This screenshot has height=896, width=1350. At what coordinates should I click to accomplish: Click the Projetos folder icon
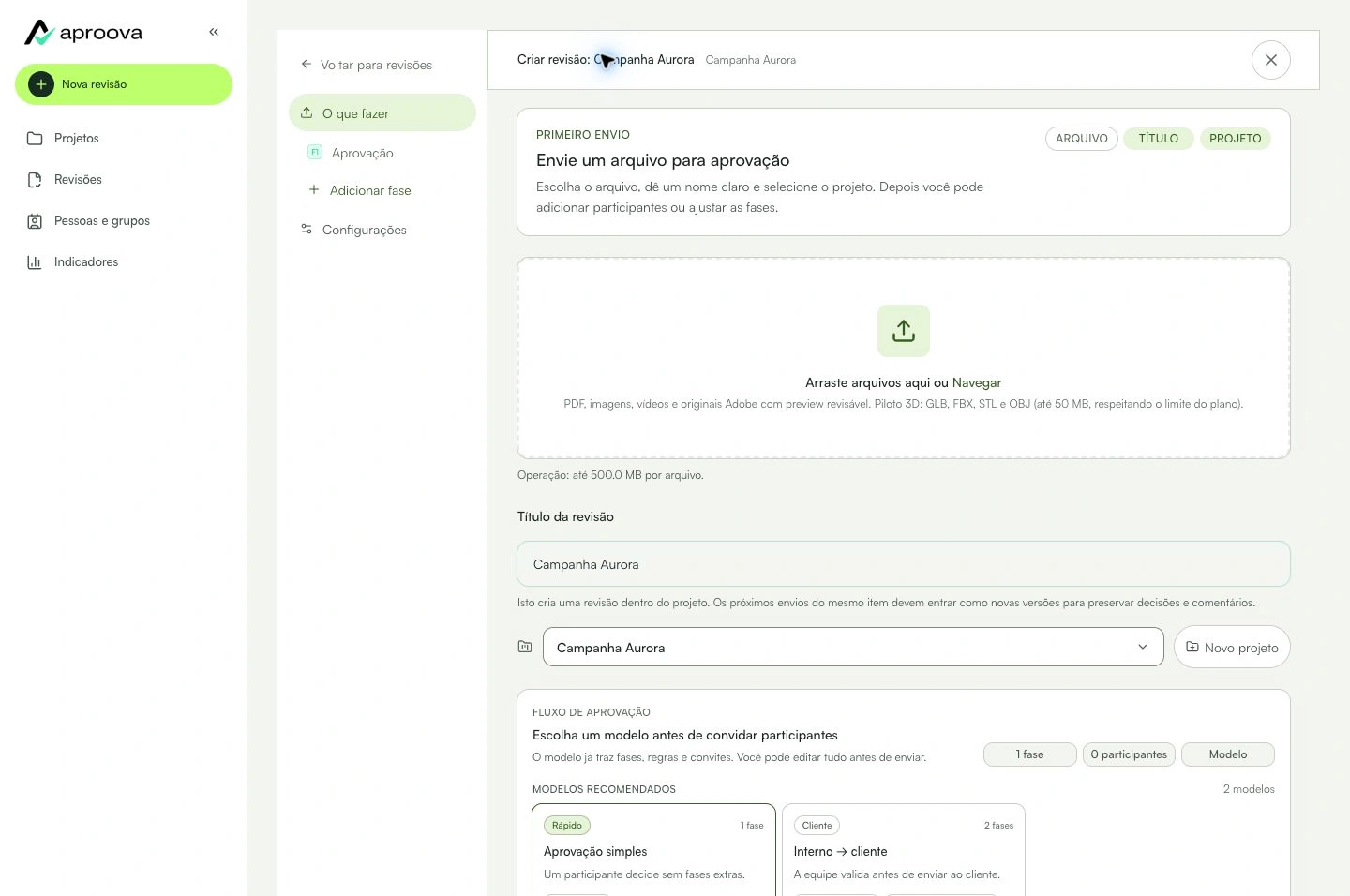click(35, 139)
